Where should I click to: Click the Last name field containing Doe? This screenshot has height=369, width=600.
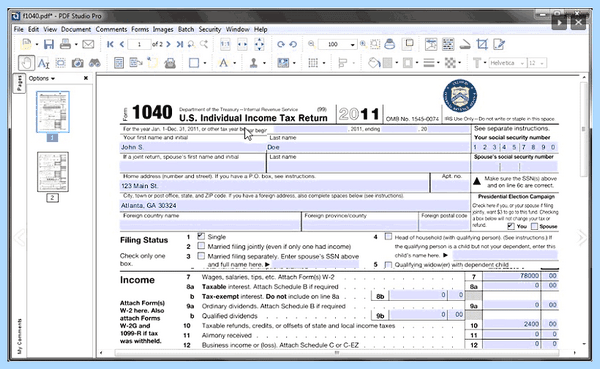[x=368, y=147]
